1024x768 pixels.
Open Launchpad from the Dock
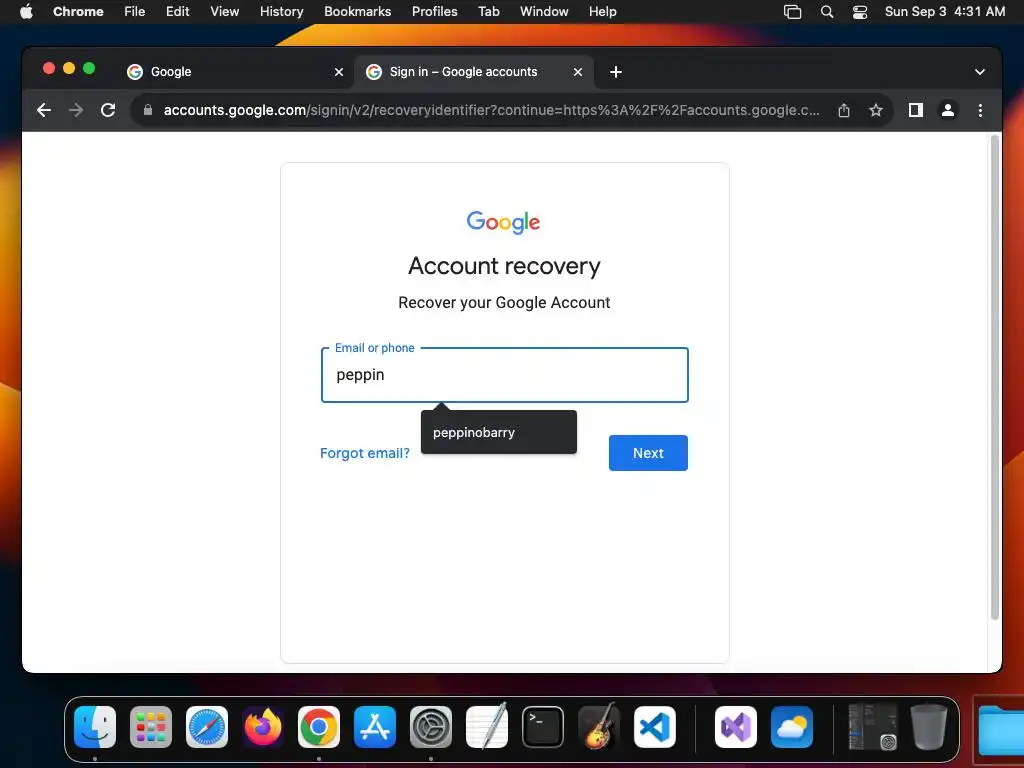coord(151,727)
